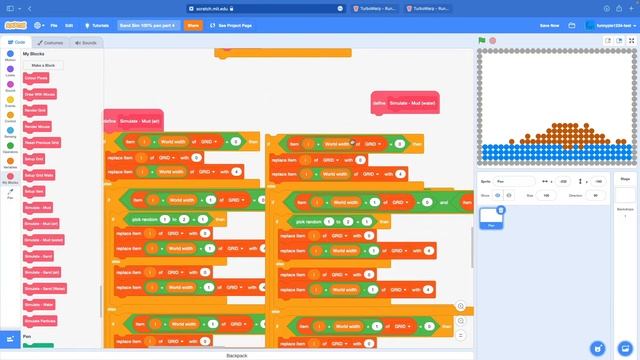Select the Variables blocks category
This screenshot has height=360, width=640.
pyautogui.click(x=10, y=163)
